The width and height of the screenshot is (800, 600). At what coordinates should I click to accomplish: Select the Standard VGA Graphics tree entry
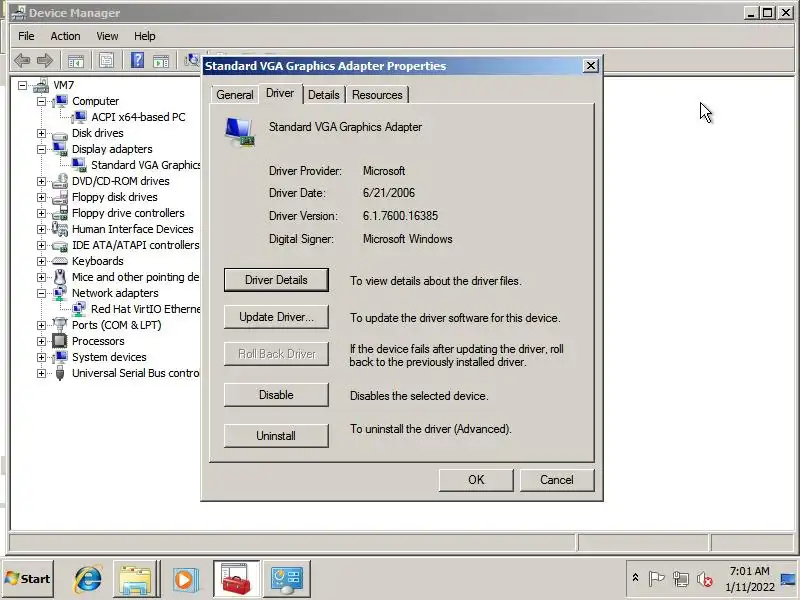coord(145,165)
